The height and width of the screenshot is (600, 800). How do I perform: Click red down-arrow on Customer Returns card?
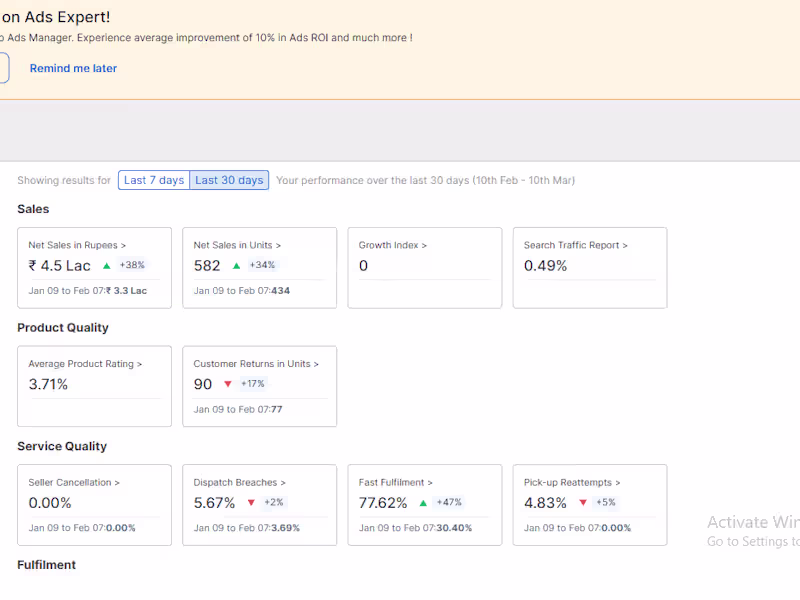click(x=225, y=384)
